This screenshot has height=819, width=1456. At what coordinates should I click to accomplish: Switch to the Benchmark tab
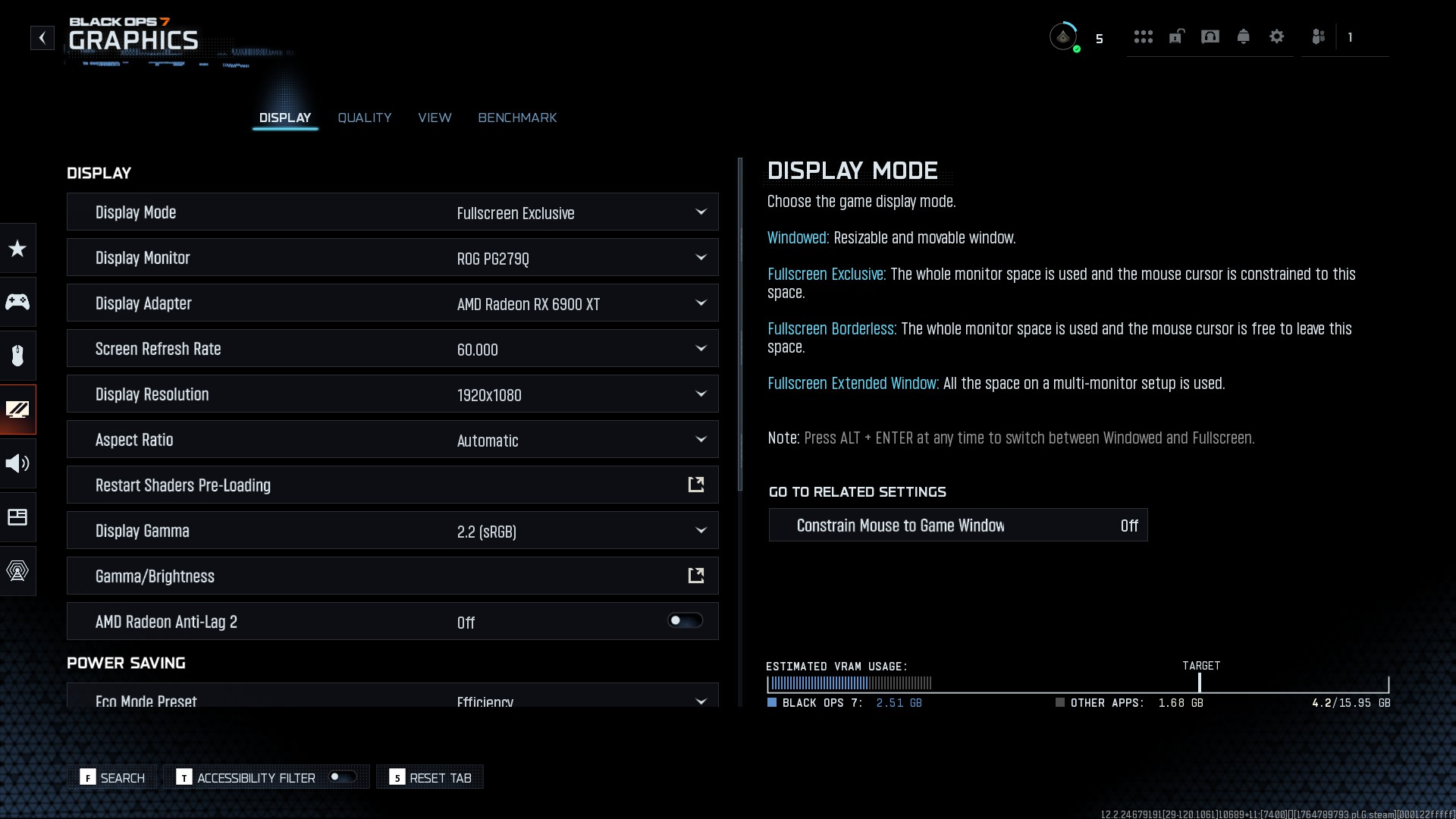click(x=517, y=118)
